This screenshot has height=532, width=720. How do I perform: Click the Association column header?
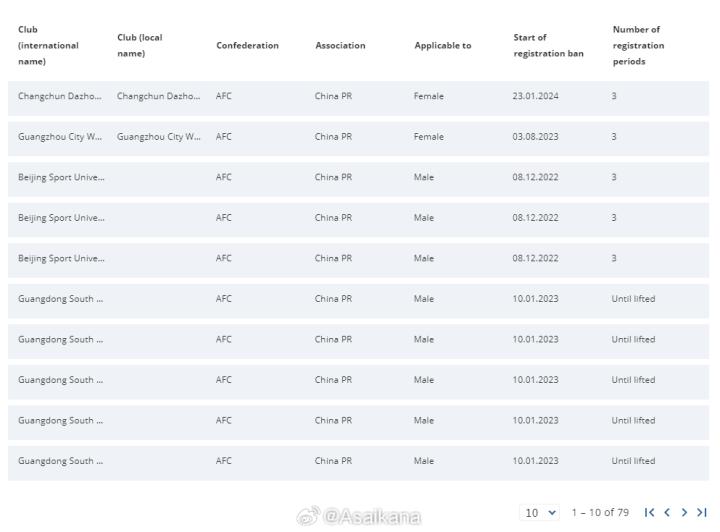point(340,46)
